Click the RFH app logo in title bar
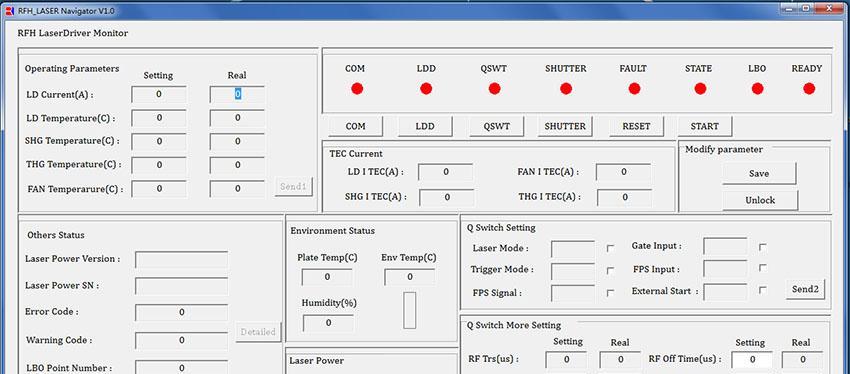Viewport: 850px width, 374px height. 9,11
